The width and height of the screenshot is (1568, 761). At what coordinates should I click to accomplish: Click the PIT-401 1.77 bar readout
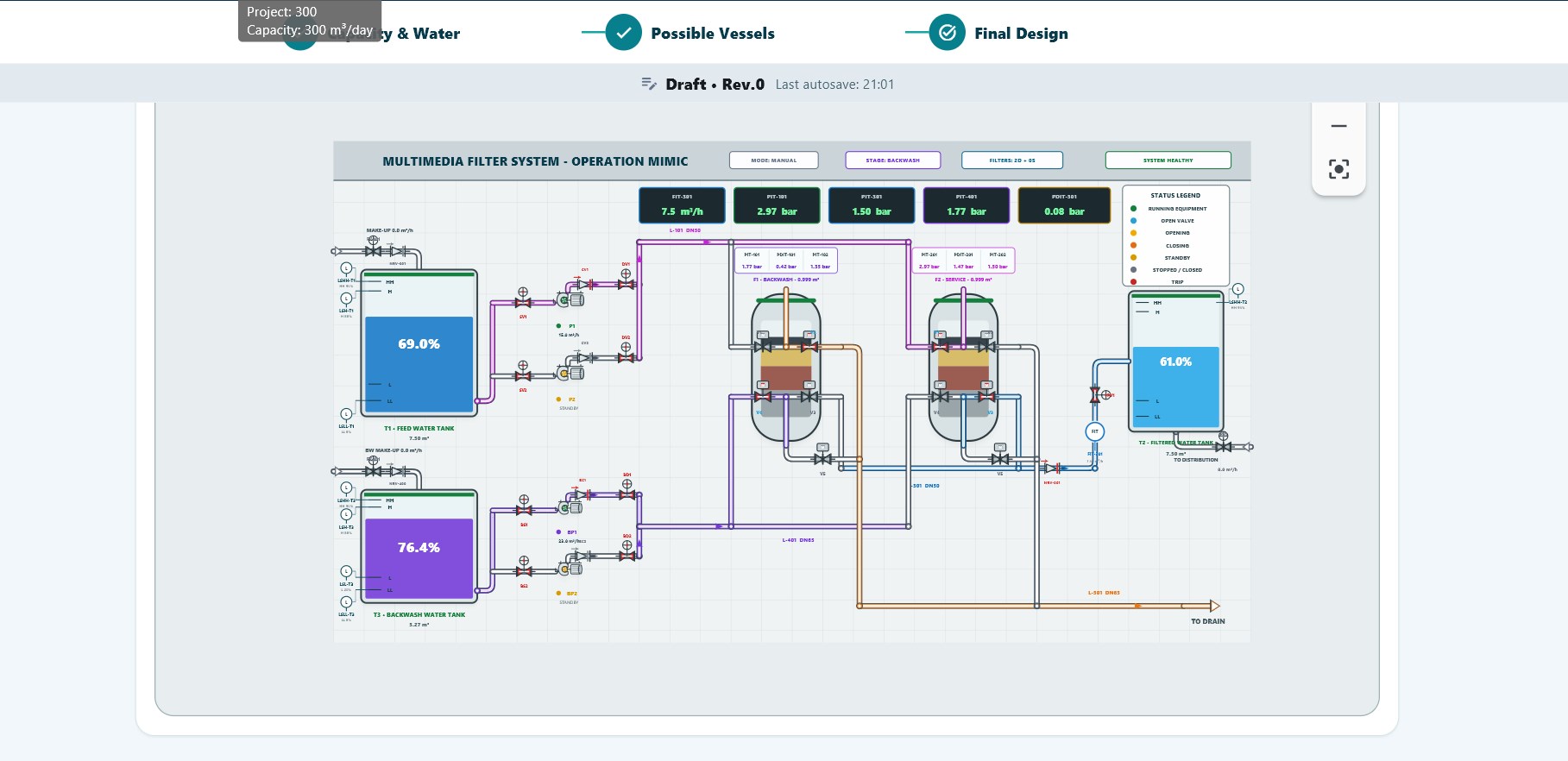point(967,205)
